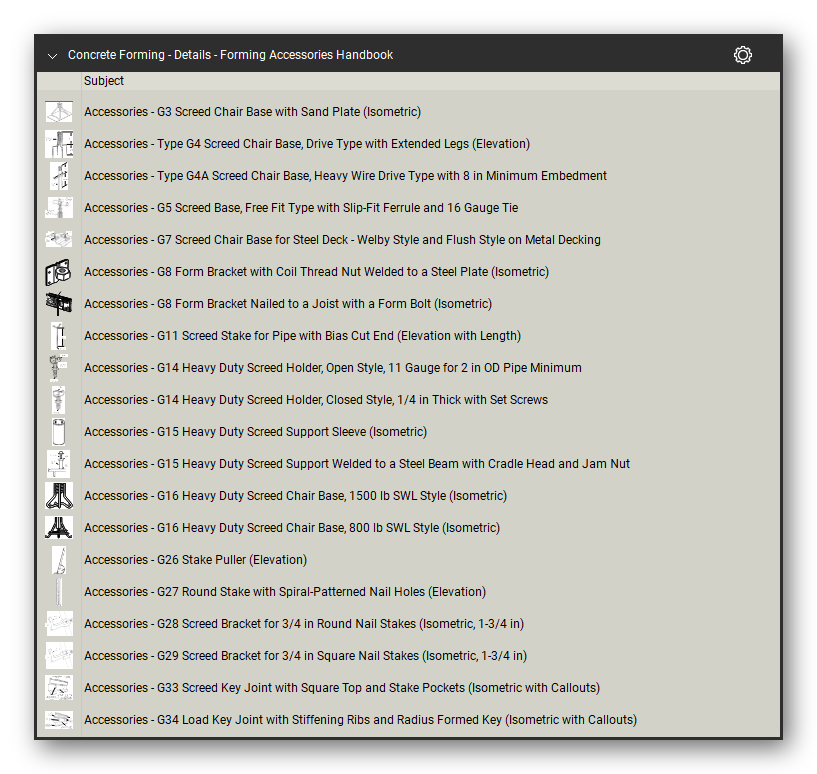Select 'G14 Heavy Duty Screed Holder, Open Style' row
Viewport: 817px width, 774px height.
tap(408, 367)
